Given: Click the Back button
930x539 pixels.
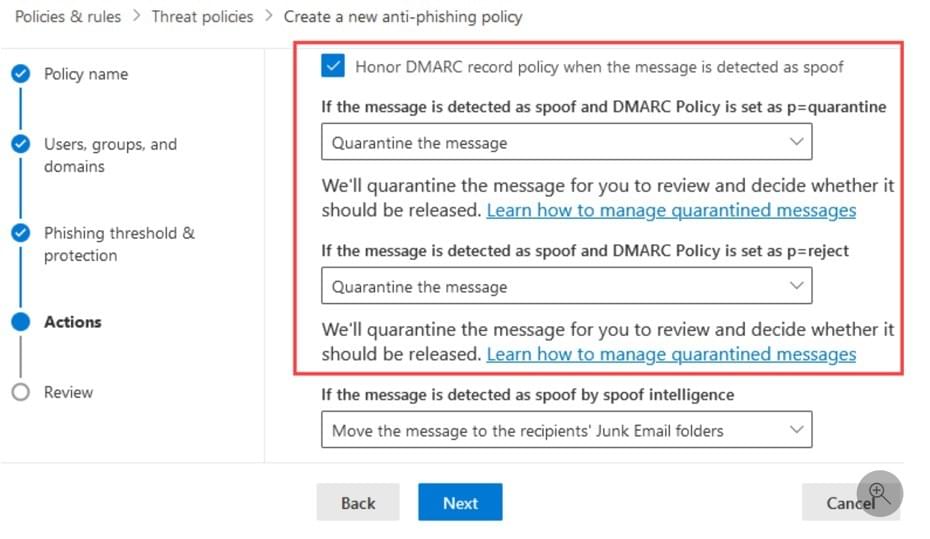Looking at the screenshot, I should (x=358, y=503).
